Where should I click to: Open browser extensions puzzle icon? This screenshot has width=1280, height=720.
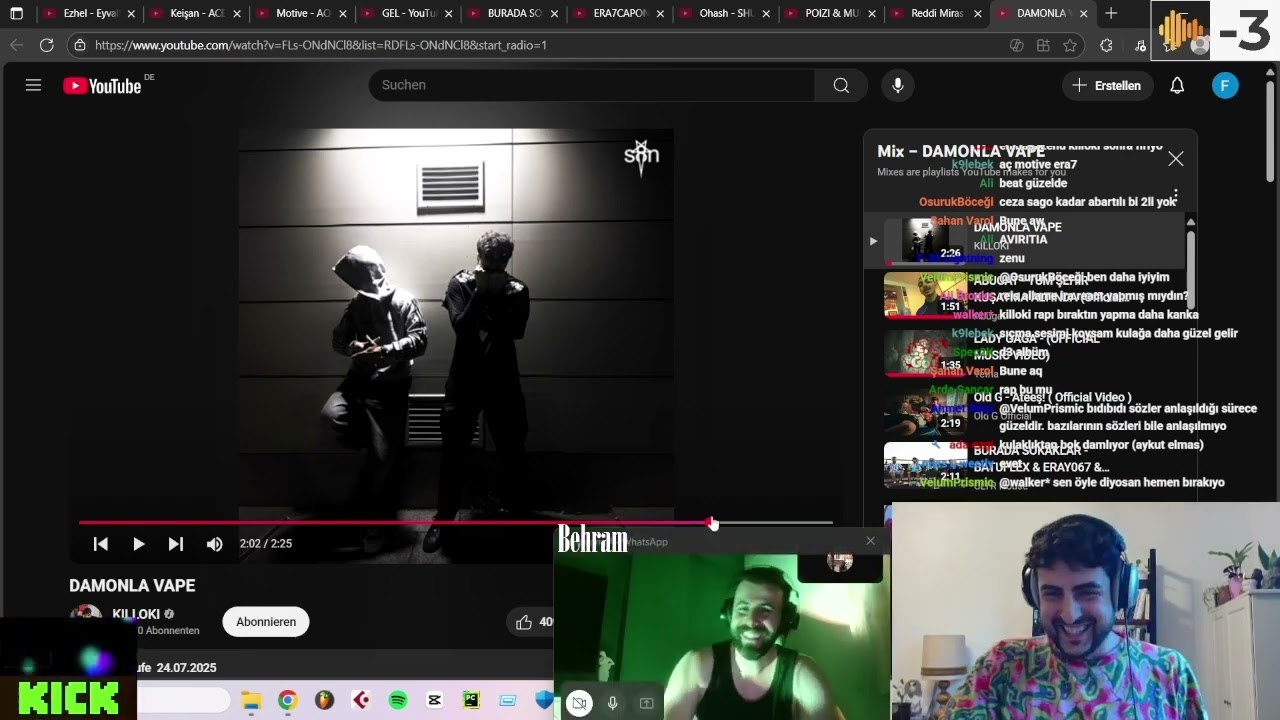click(x=1106, y=45)
